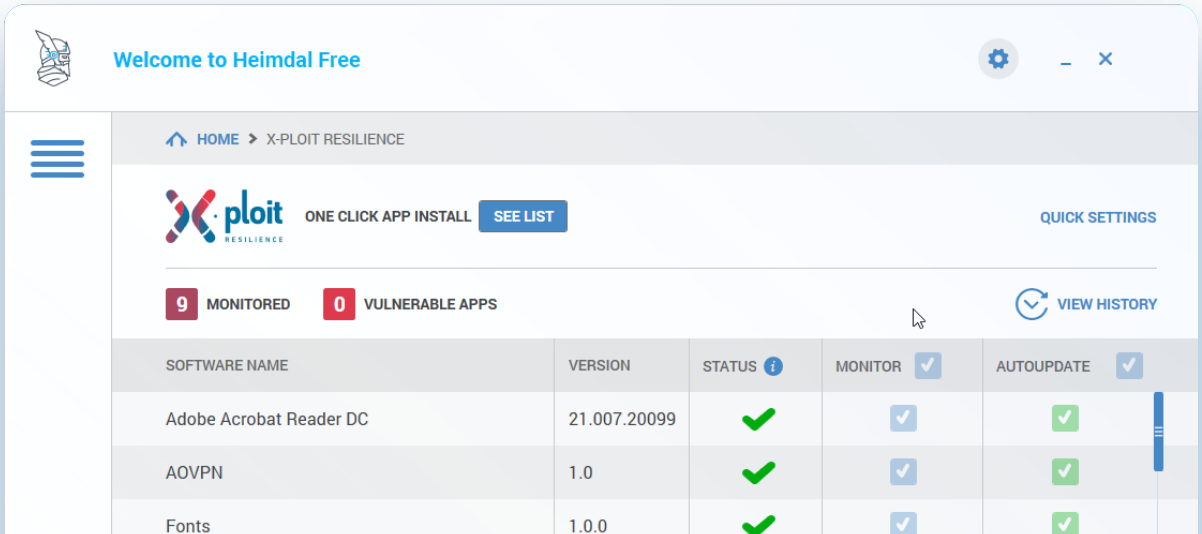This screenshot has height=534, width=1202.
Task: Go to HOME in the breadcrumb
Action: (x=218, y=139)
